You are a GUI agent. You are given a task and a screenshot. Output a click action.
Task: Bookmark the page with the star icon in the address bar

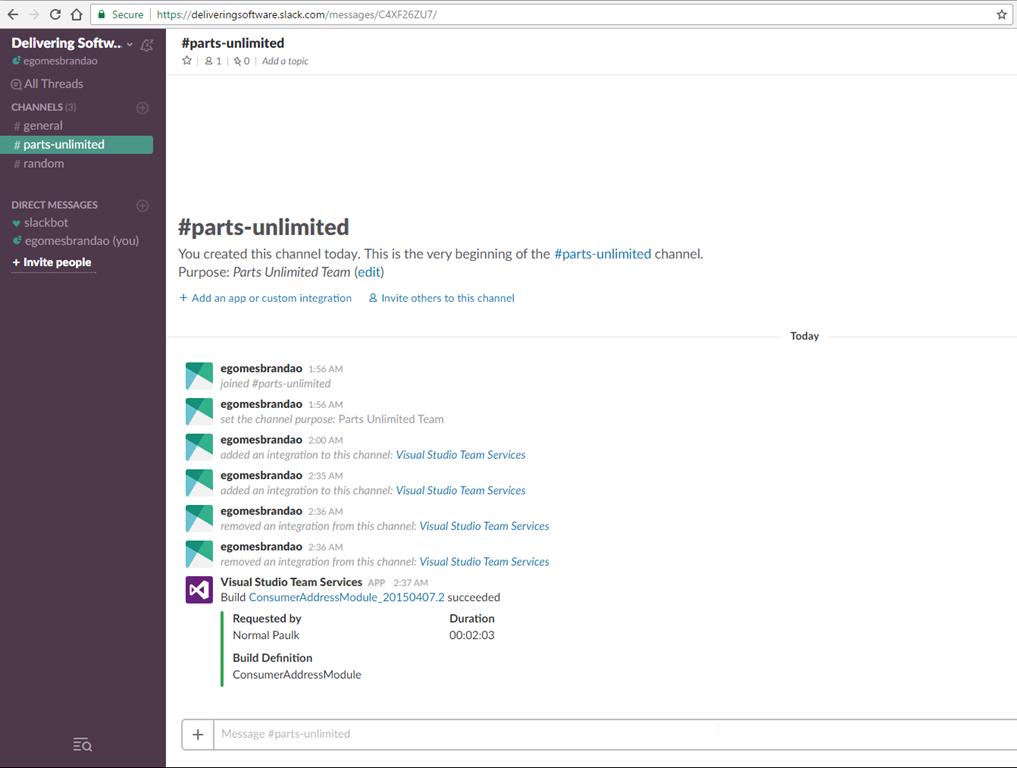1001,14
